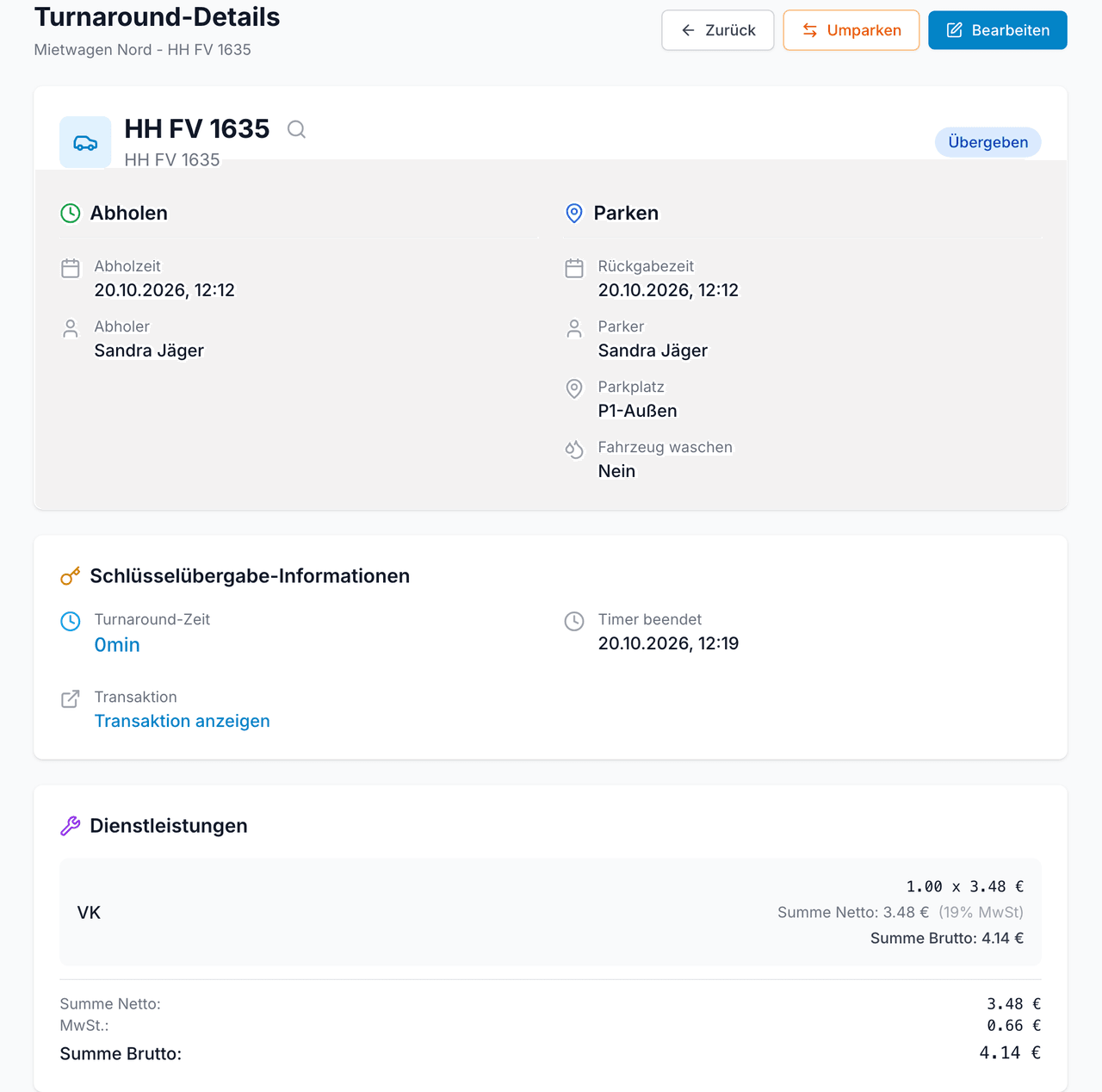Click the purple wrench icon by Dienstleistungen

pos(71,826)
